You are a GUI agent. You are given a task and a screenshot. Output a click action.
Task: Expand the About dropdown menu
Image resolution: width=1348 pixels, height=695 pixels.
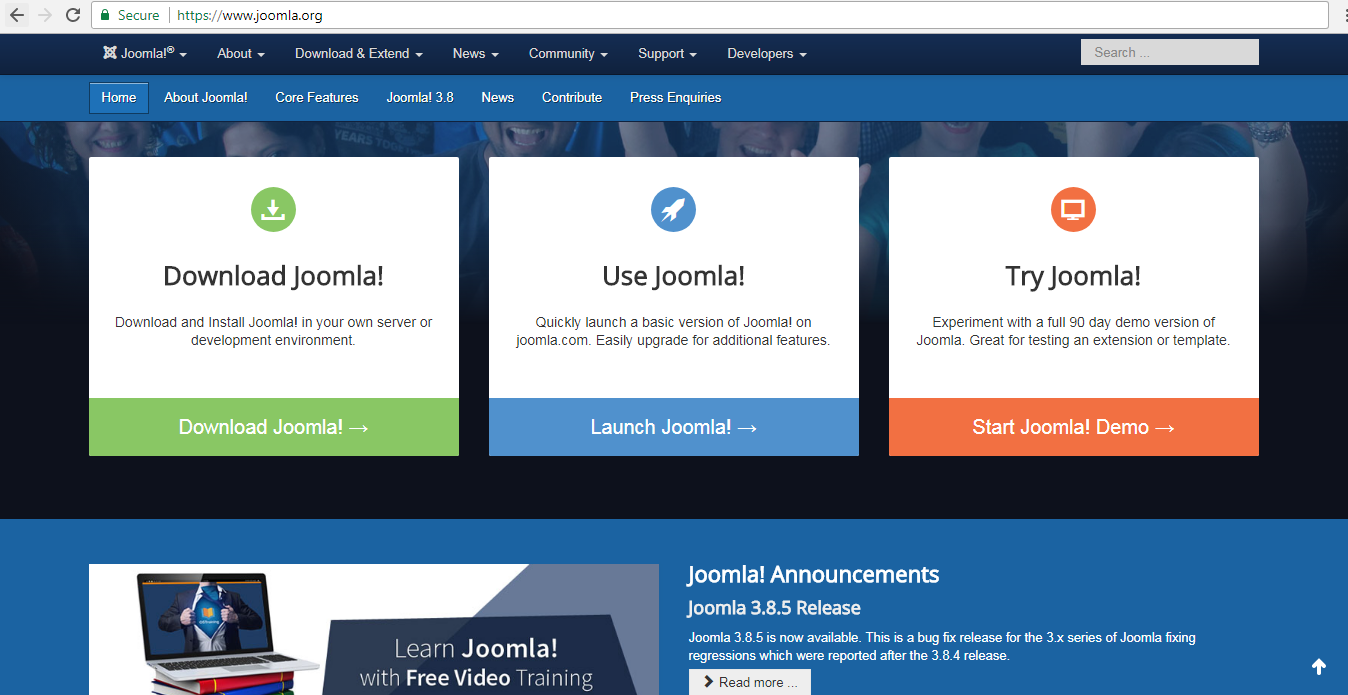(x=241, y=53)
